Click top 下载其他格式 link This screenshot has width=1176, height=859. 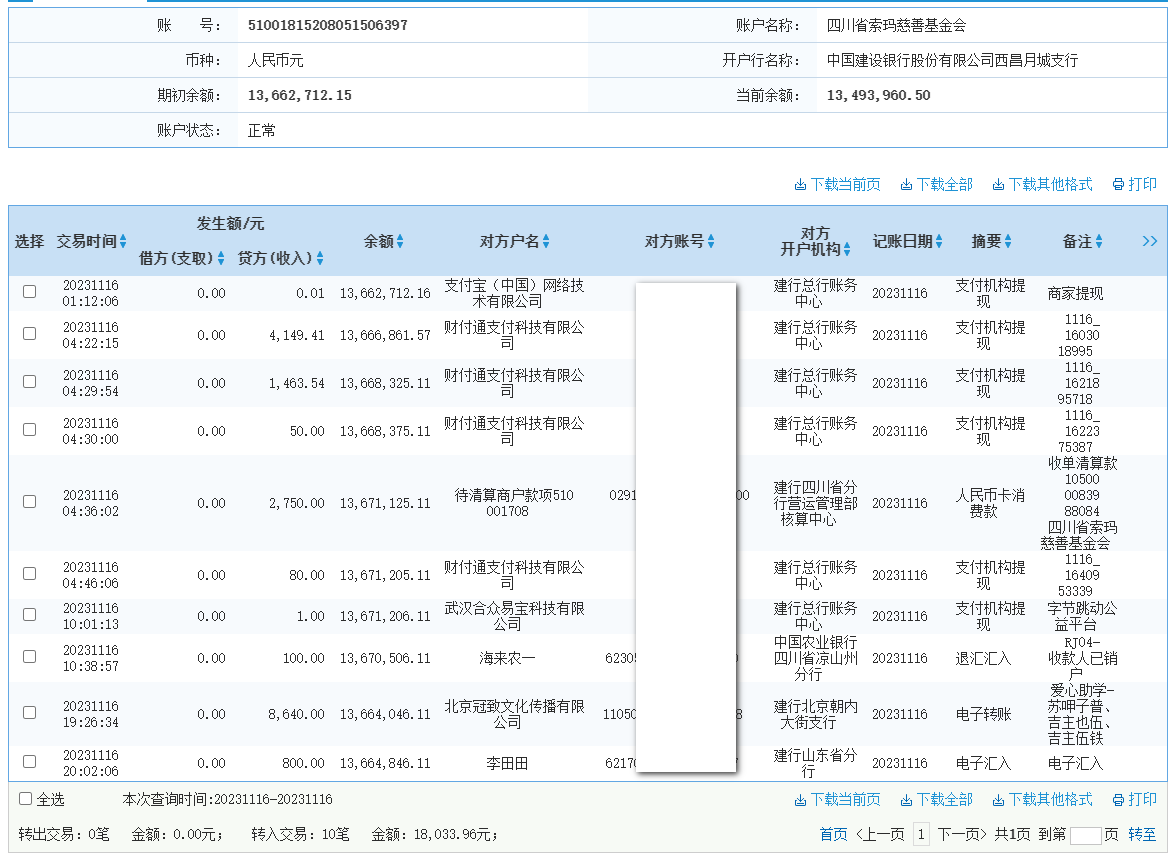tap(1050, 185)
